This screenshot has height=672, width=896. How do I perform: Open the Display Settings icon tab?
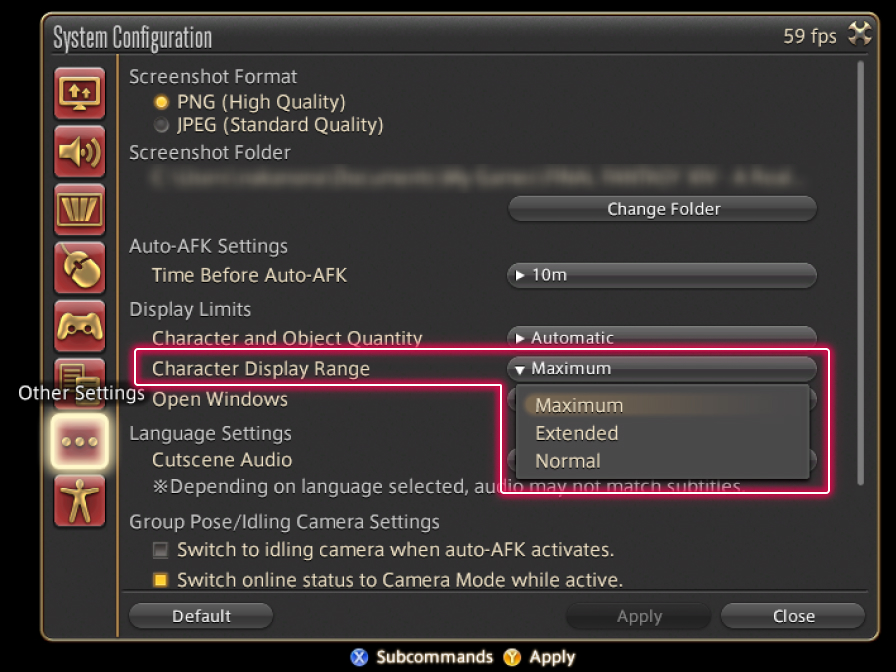coord(80,94)
